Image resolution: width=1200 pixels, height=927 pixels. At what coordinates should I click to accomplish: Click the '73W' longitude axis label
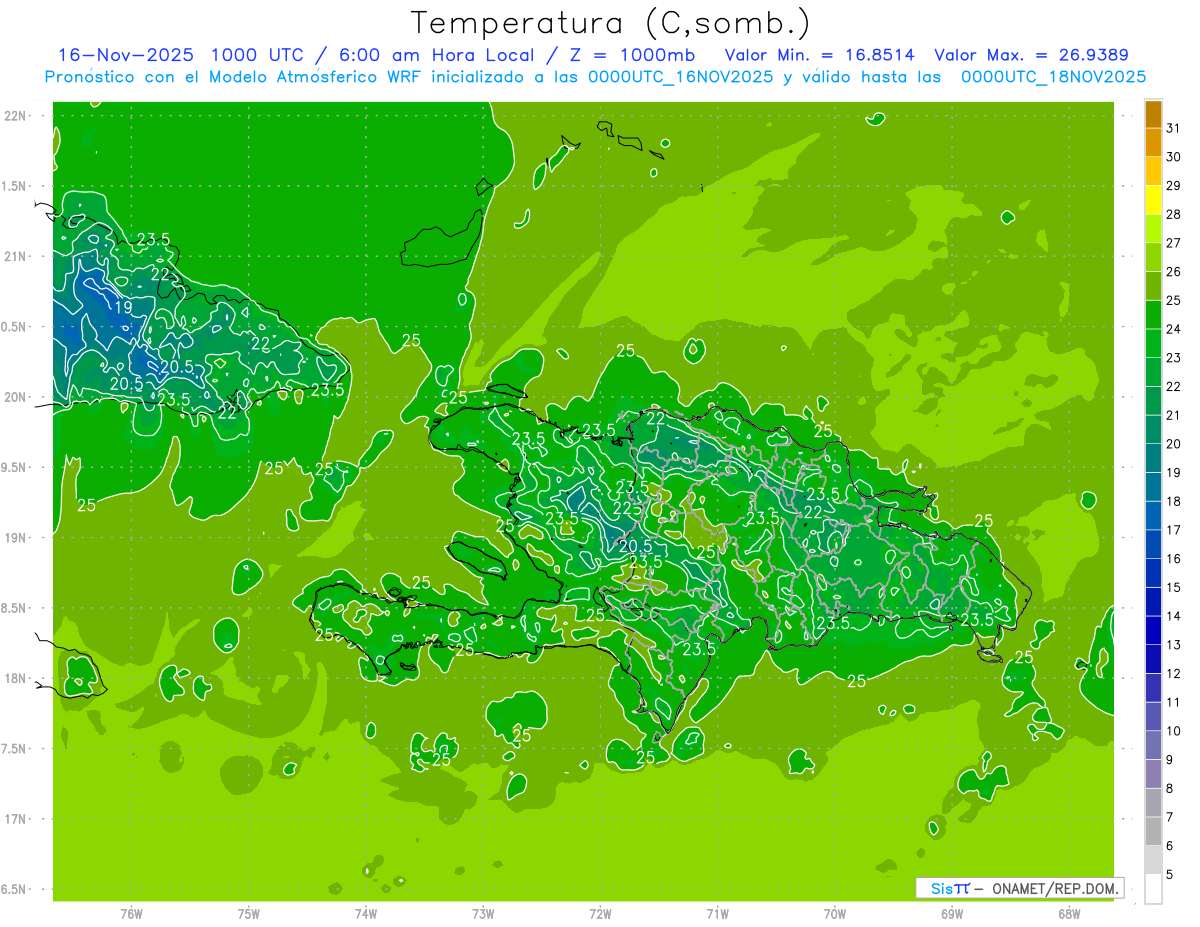(483, 914)
